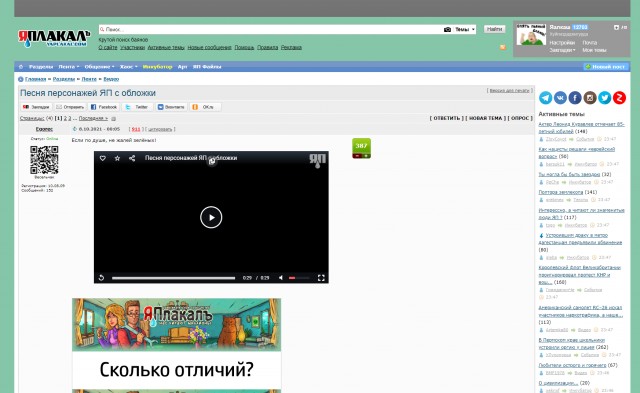Image resolution: width=640 pixels, height=393 pixels.
Task: Enter fullscreen in the video player
Action: pos(321,278)
